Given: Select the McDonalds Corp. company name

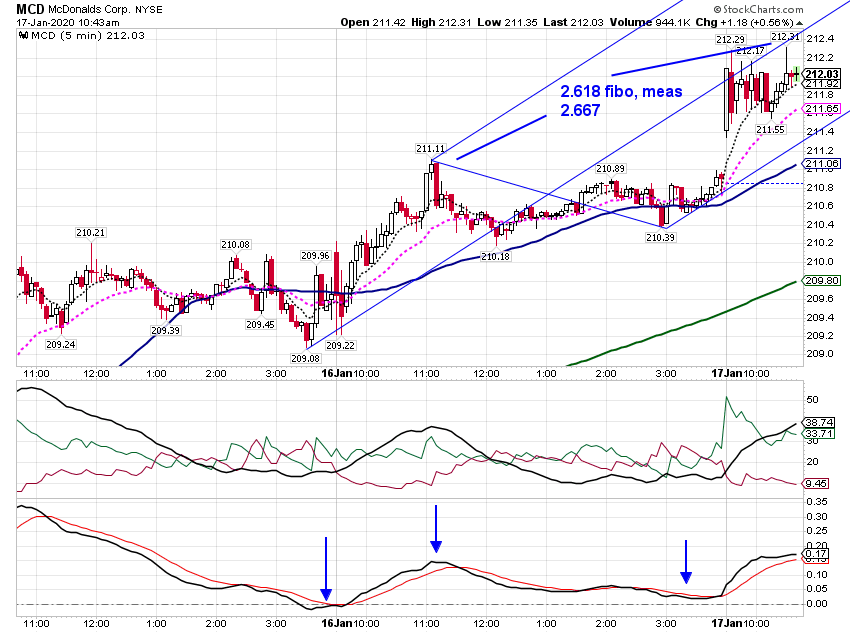Looking at the screenshot, I should point(90,10).
